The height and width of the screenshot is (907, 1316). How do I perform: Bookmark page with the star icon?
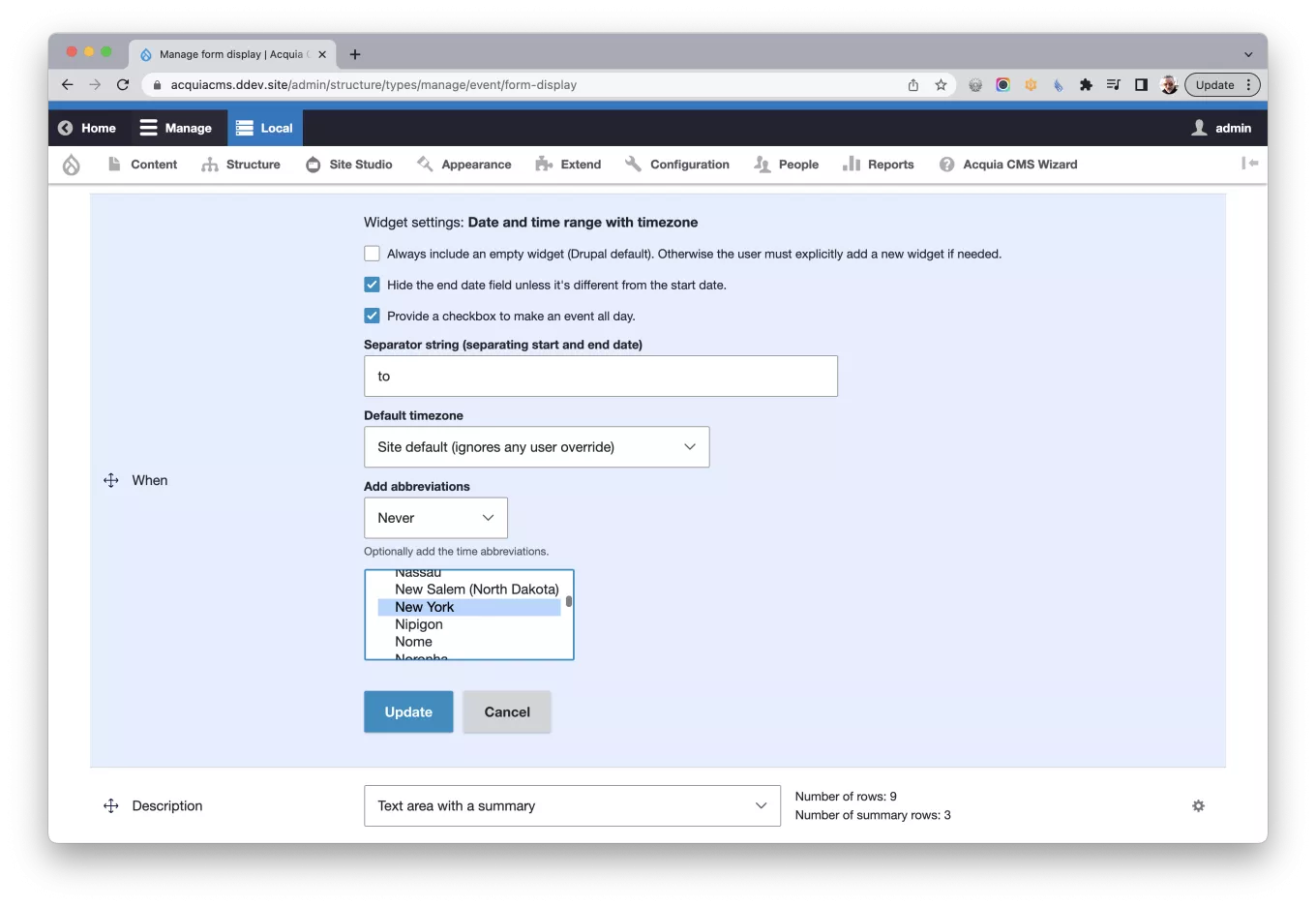[x=941, y=85]
